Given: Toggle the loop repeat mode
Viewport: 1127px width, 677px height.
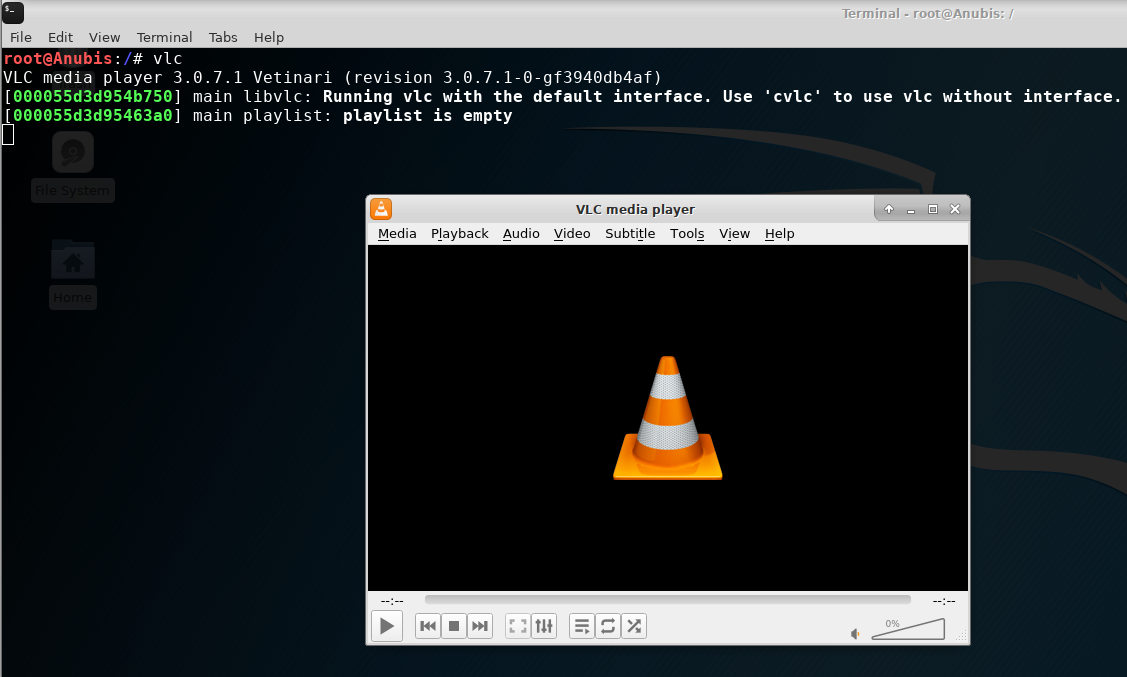Looking at the screenshot, I should coord(608,626).
